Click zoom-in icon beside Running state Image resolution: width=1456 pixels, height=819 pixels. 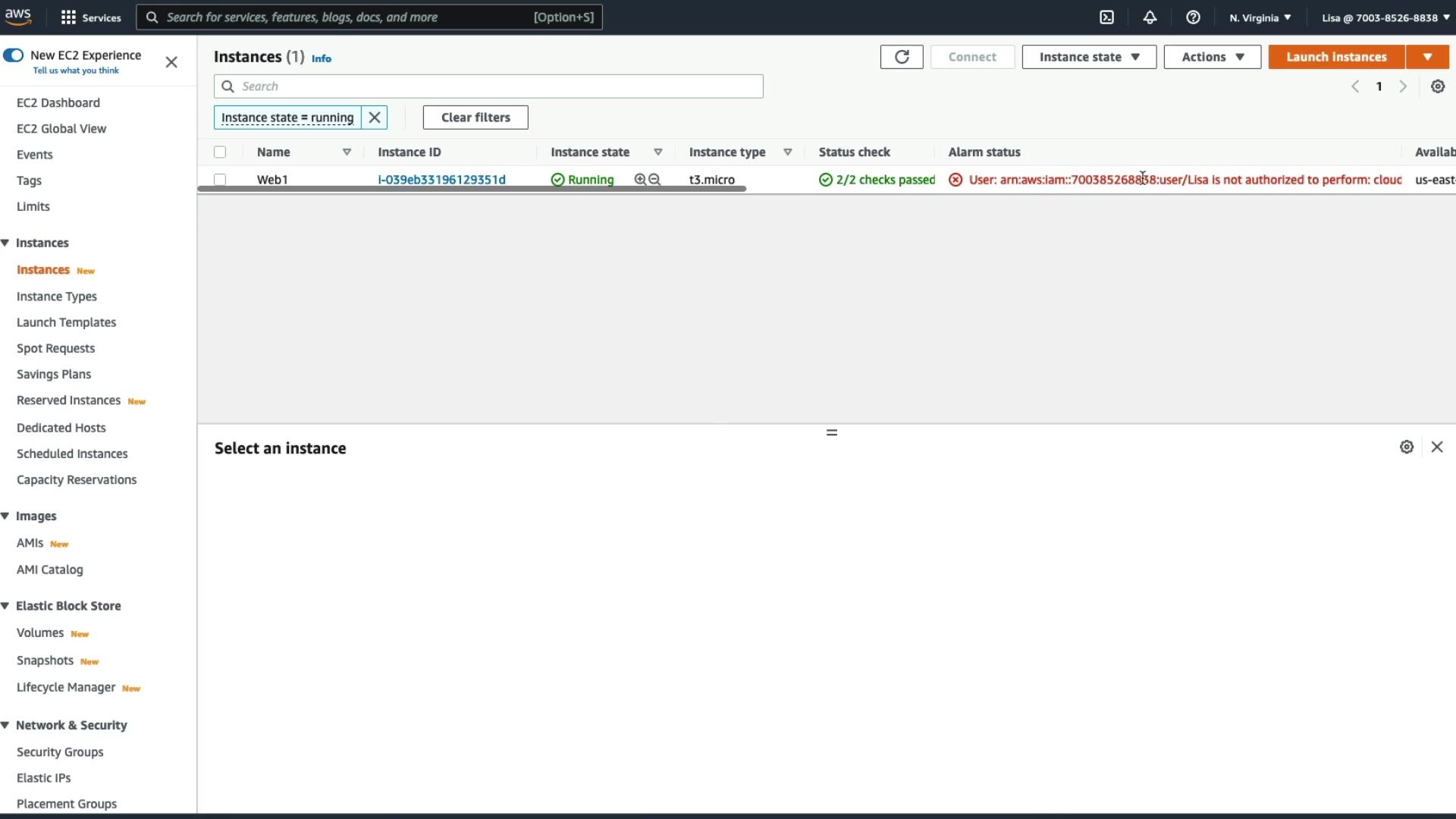(640, 180)
